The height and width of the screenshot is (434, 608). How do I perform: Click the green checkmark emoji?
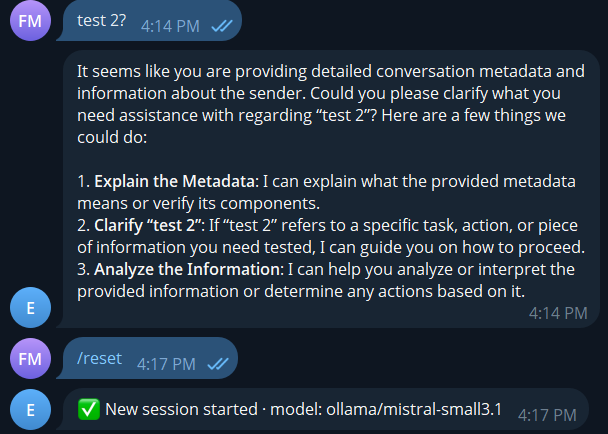[x=88, y=409]
